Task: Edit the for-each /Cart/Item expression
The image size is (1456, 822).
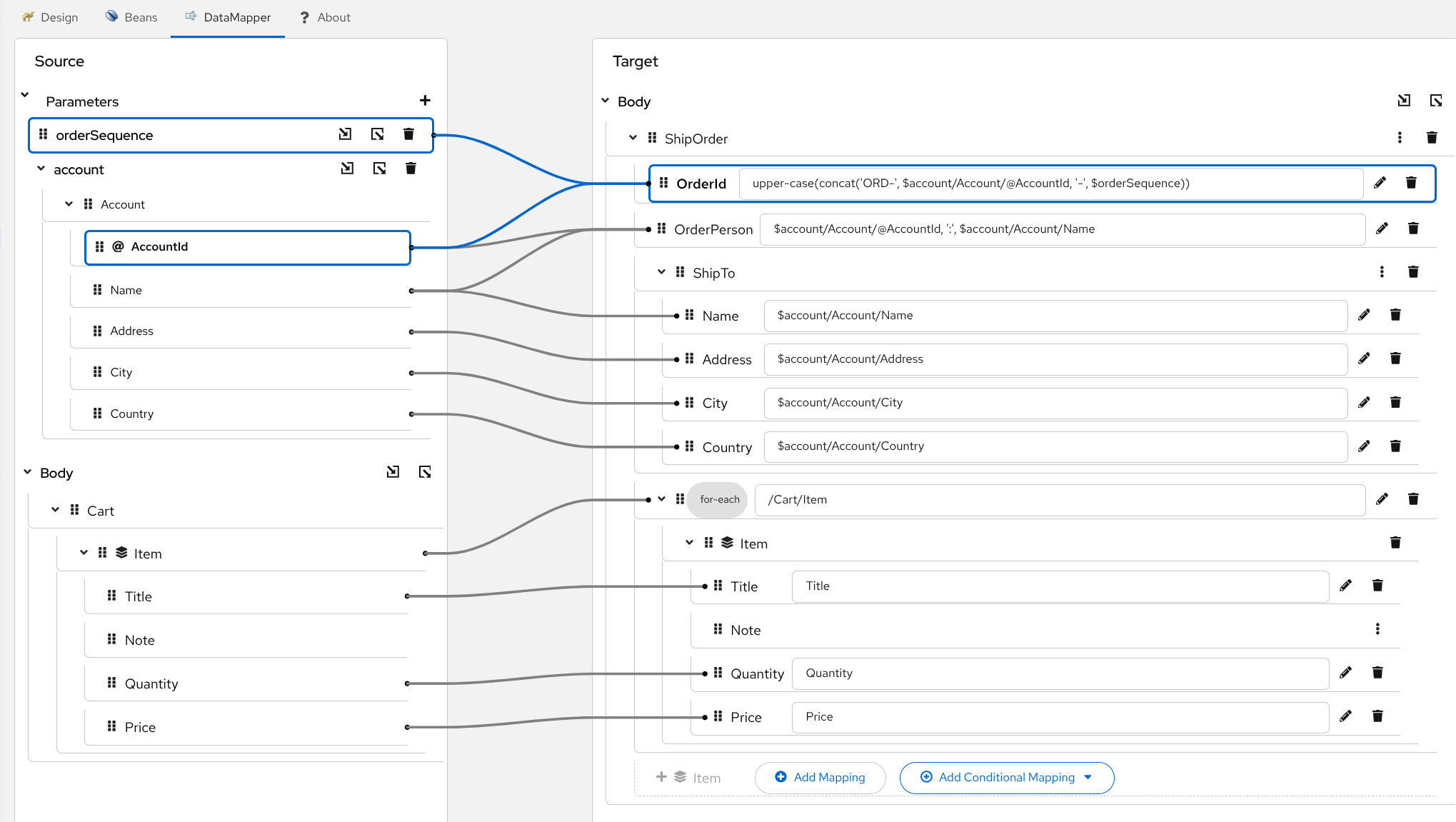Action: click(x=1381, y=498)
